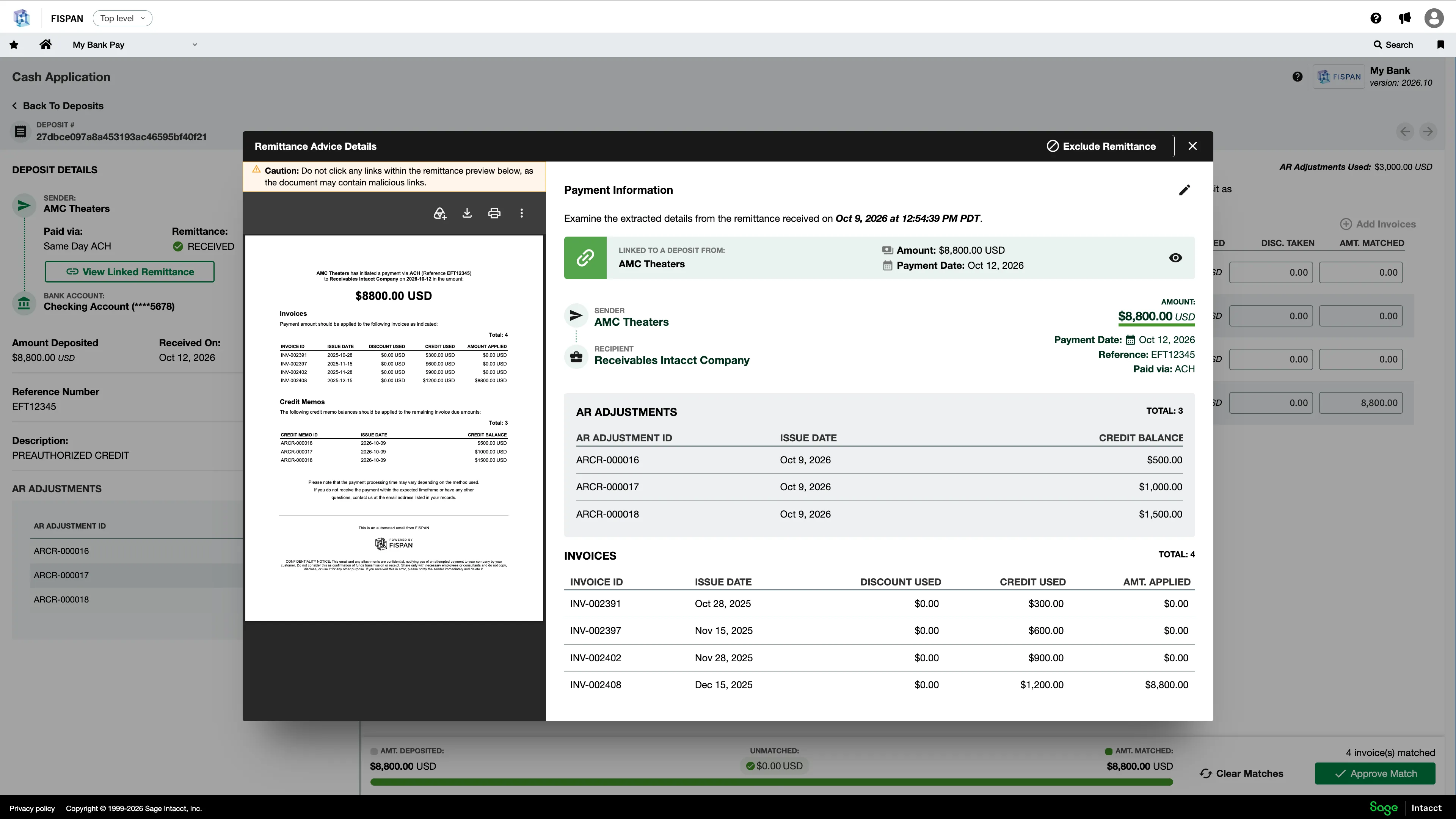This screenshot has width=1456, height=819.
Task: Select ARCR-000017 row in left AR Adjustments
Action: [x=136, y=576]
